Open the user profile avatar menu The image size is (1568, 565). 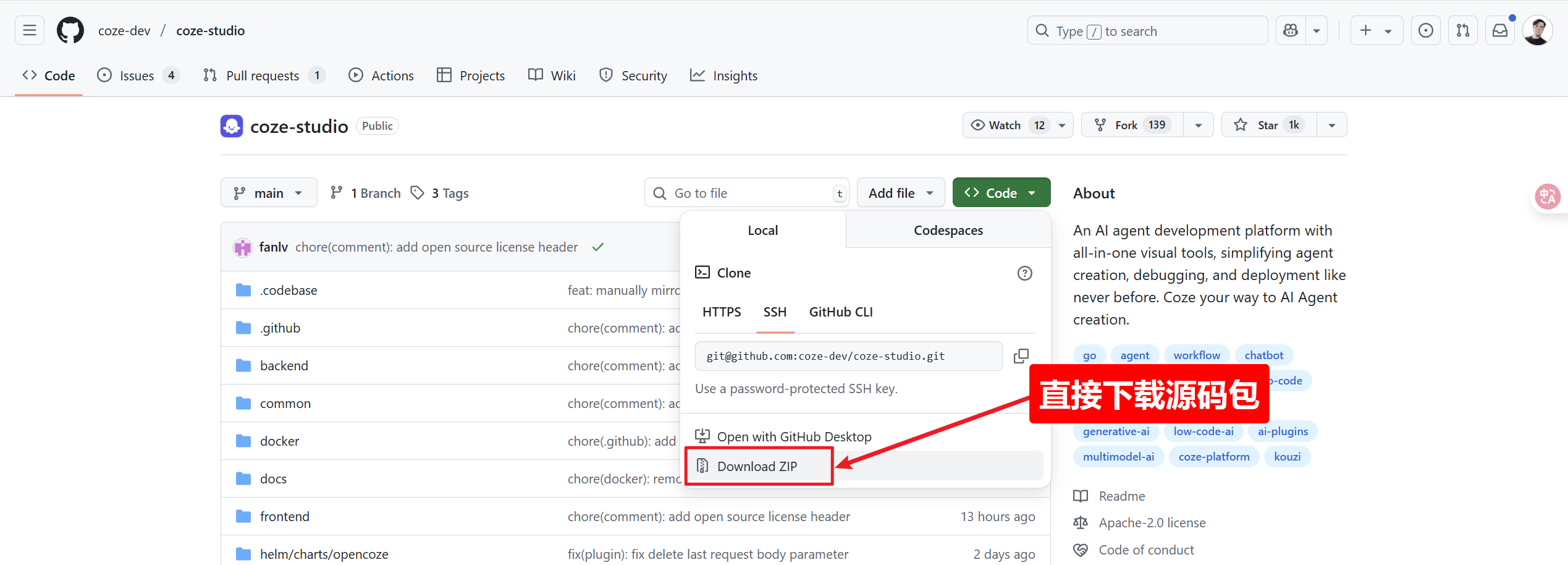1538,30
